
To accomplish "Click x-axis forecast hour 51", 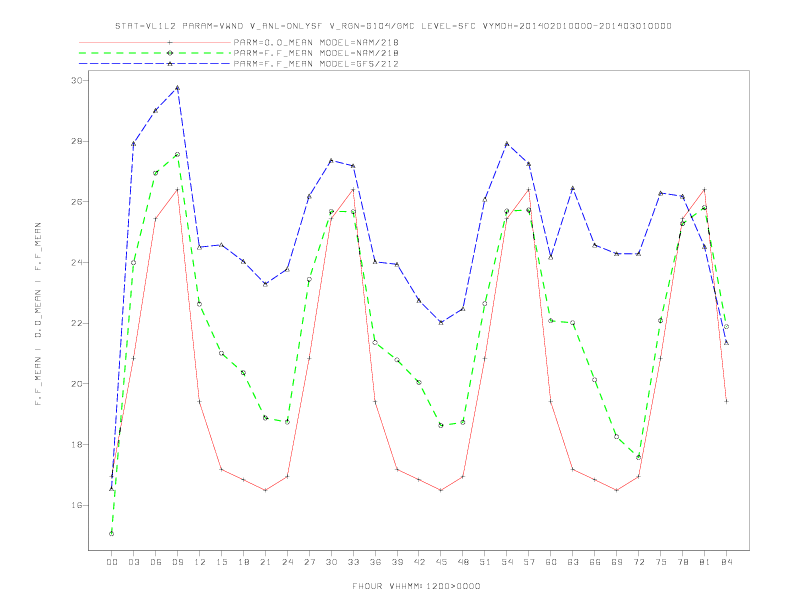I will click(x=485, y=562).
